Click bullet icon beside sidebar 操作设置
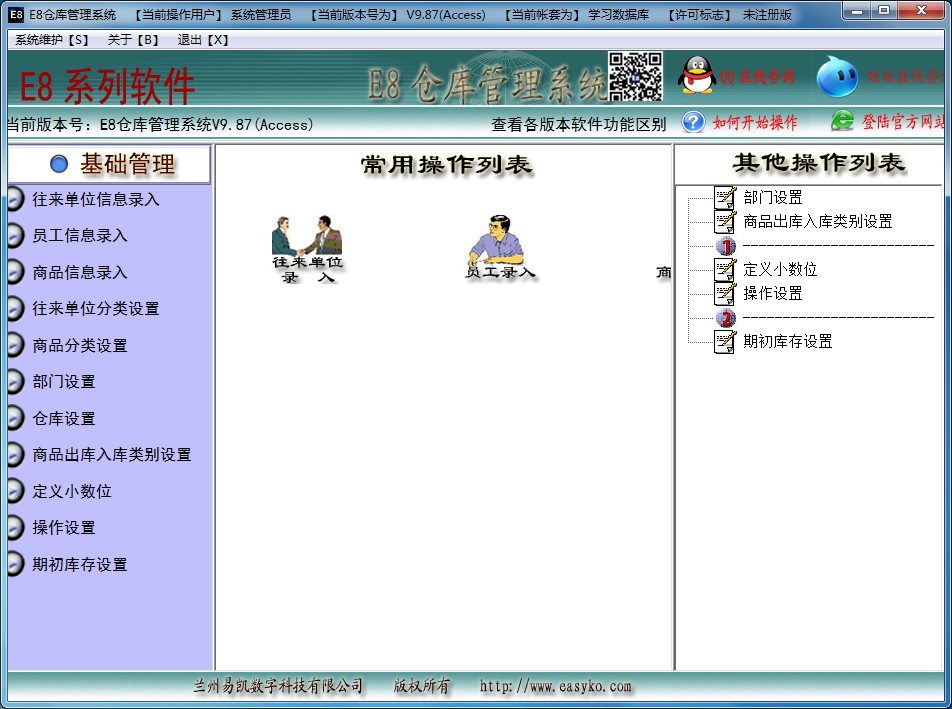 (15, 528)
